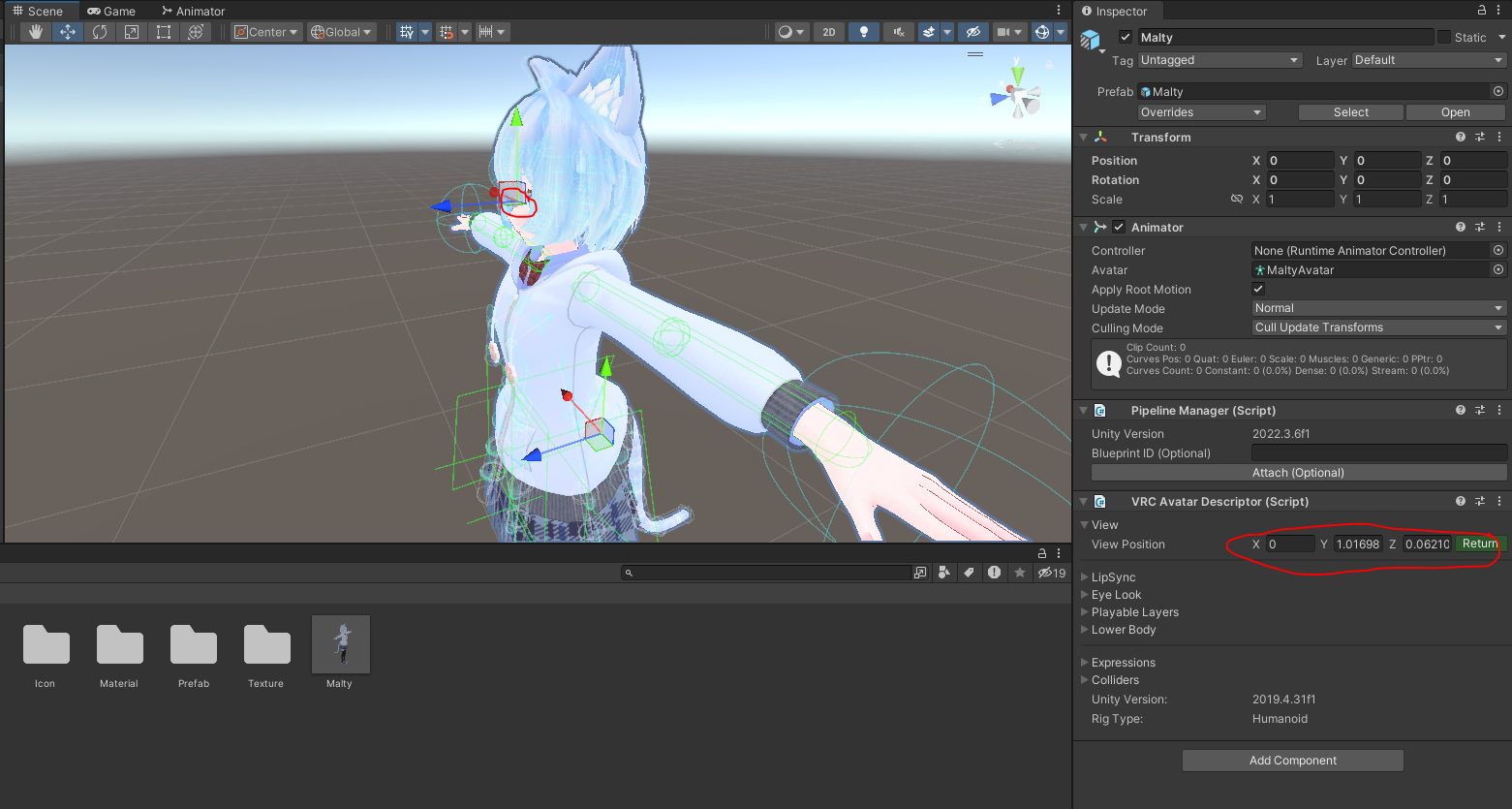
Task: Switch to the Animator tab
Action: click(x=193, y=11)
